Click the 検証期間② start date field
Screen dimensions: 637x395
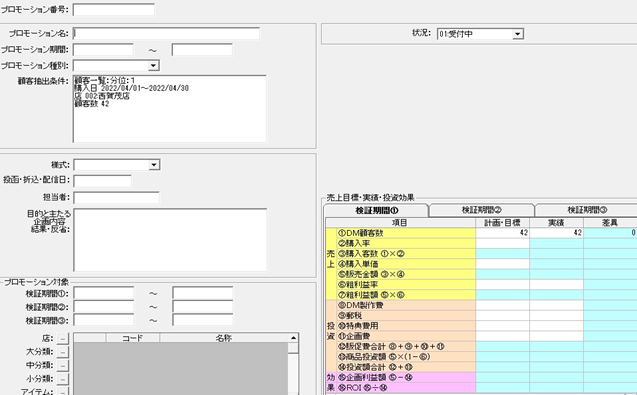104,307
